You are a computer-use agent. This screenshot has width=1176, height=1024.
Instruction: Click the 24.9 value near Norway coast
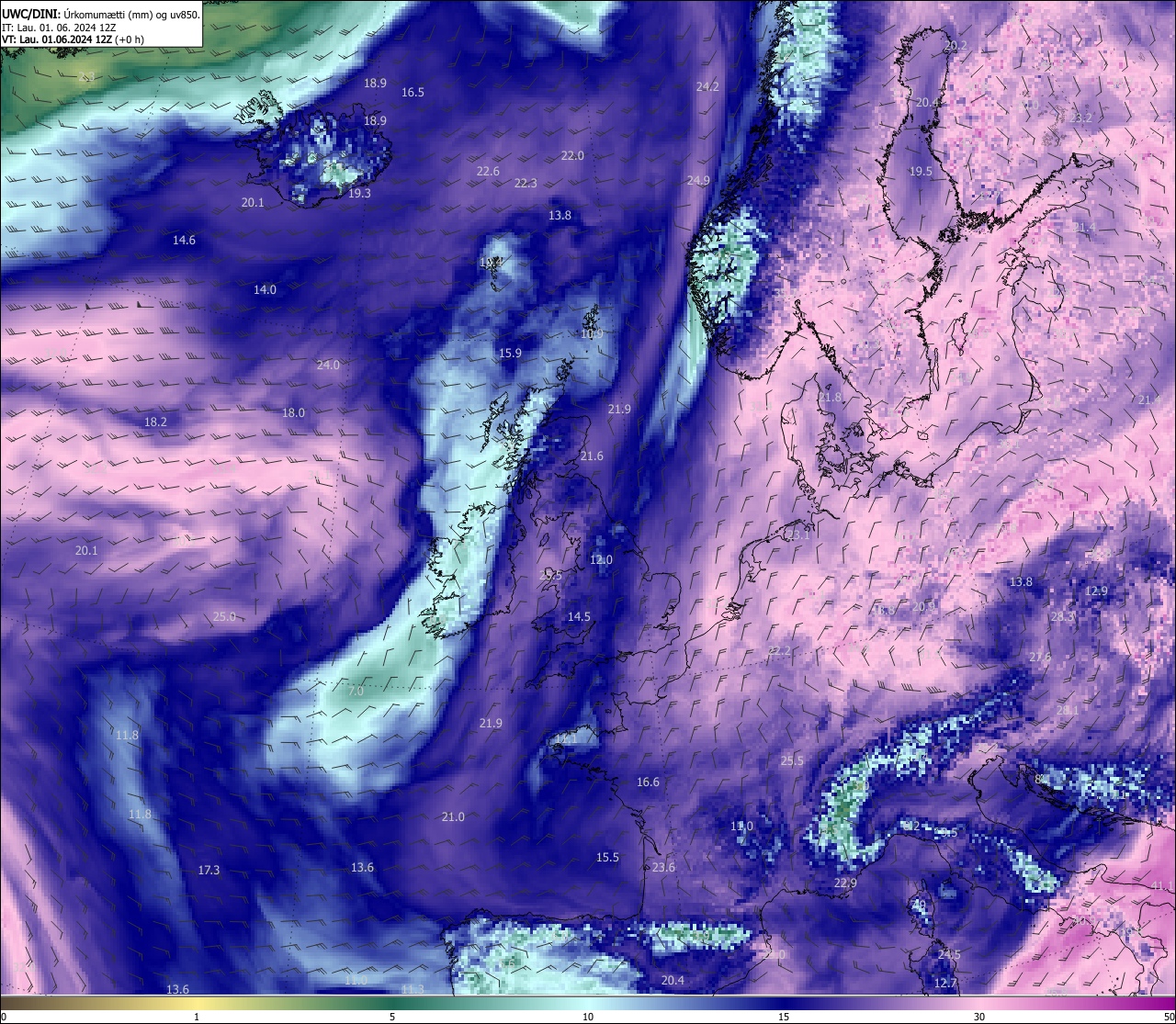(x=698, y=181)
